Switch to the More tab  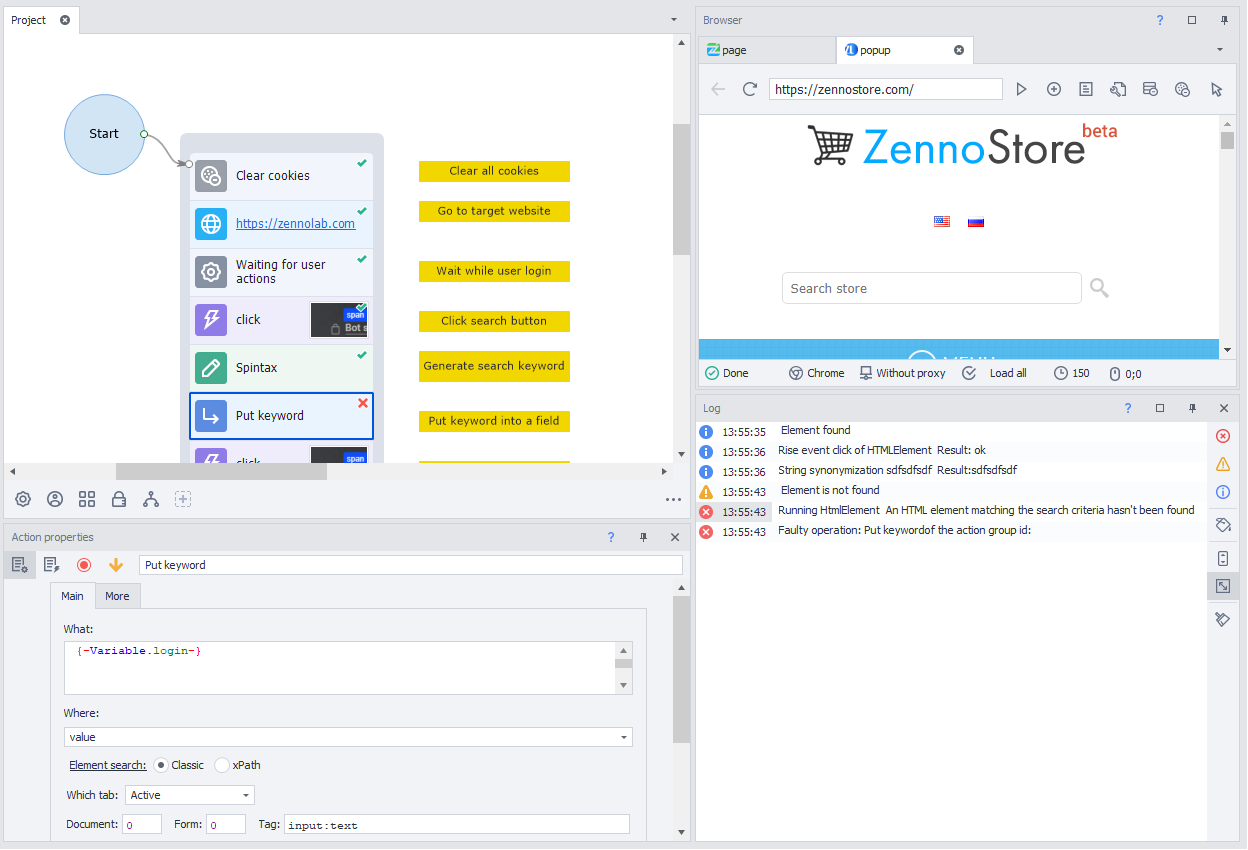[x=117, y=596]
